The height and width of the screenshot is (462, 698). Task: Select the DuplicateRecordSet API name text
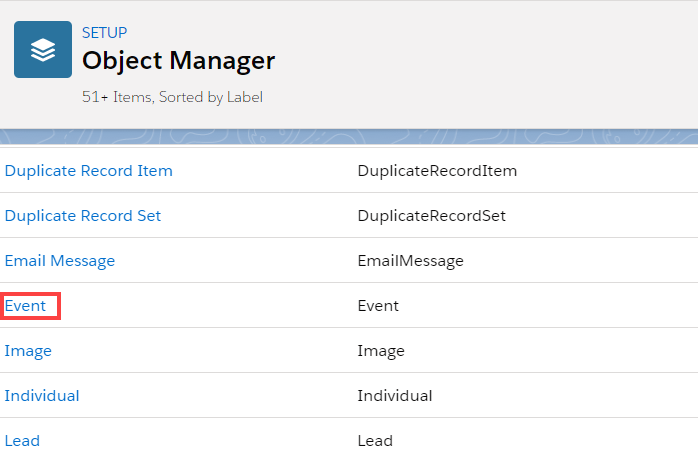pyautogui.click(x=431, y=216)
